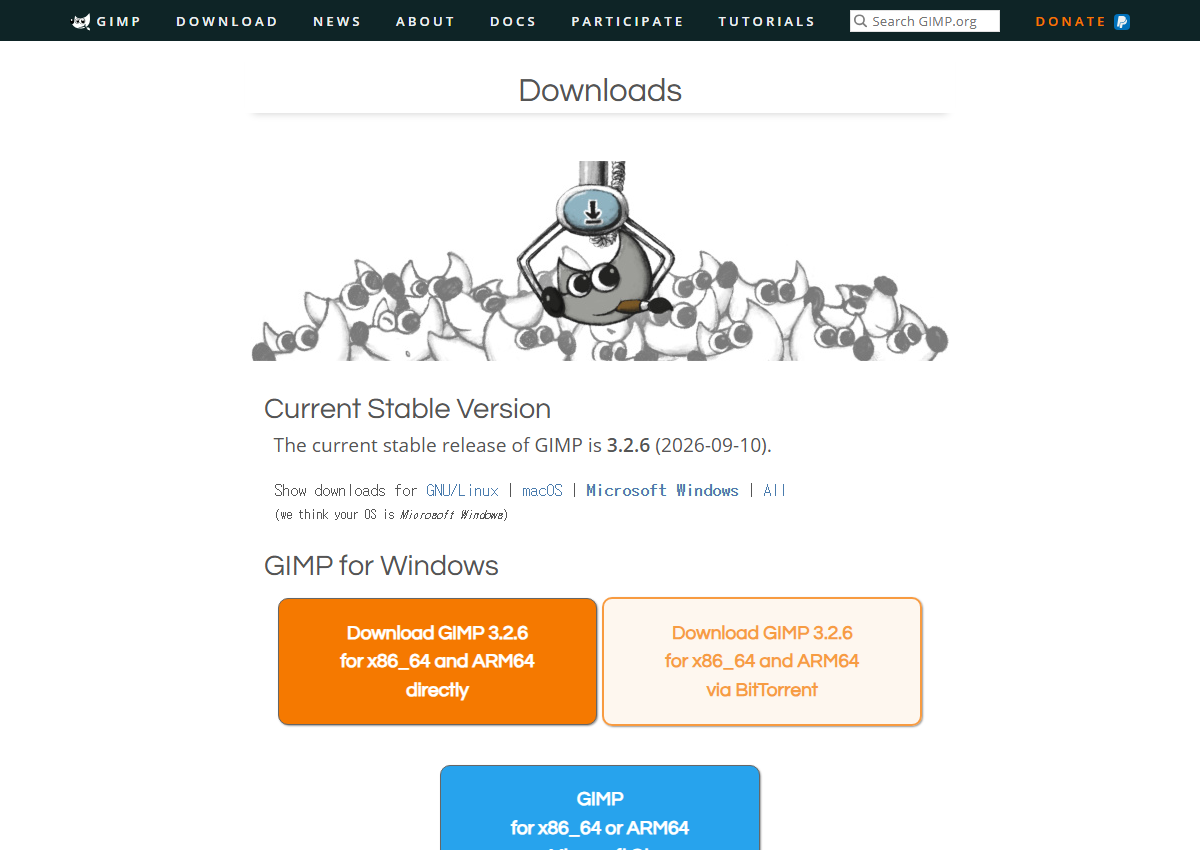
Task: Click the Donate link in header
Action: pyautogui.click(x=1071, y=21)
